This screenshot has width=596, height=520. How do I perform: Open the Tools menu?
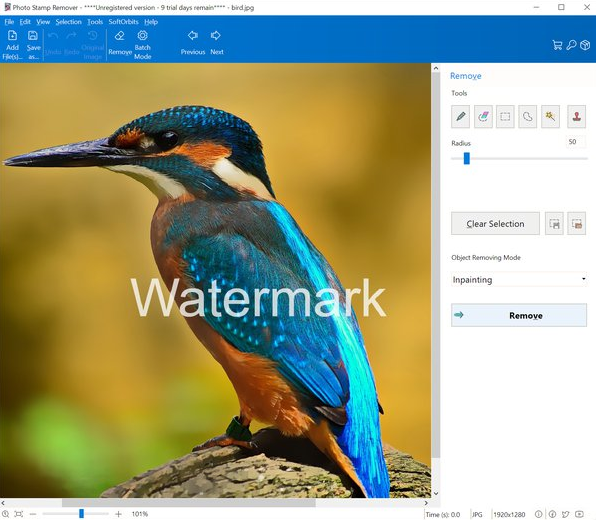click(95, 22)
